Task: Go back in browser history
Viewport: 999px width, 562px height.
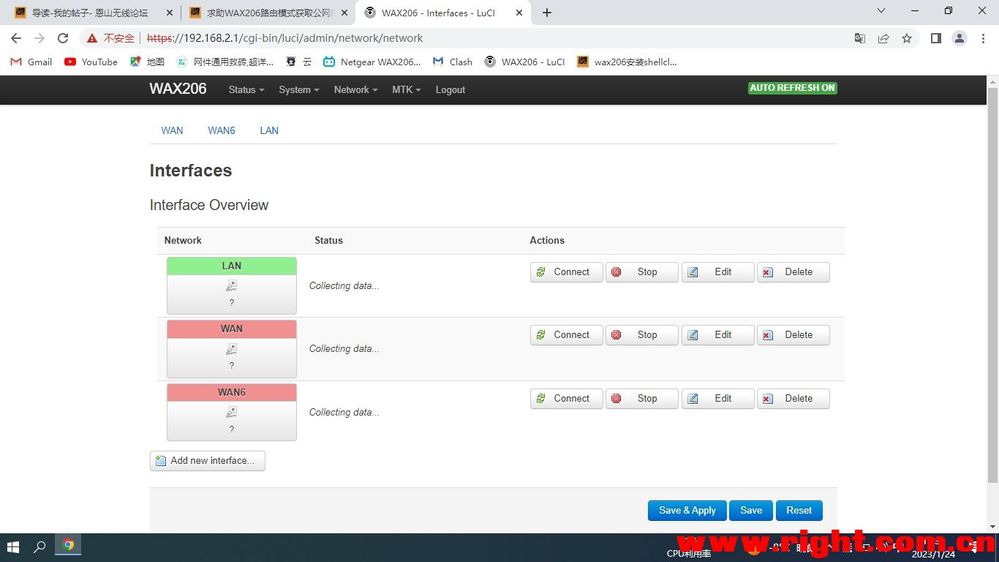Action: point(16,38)
